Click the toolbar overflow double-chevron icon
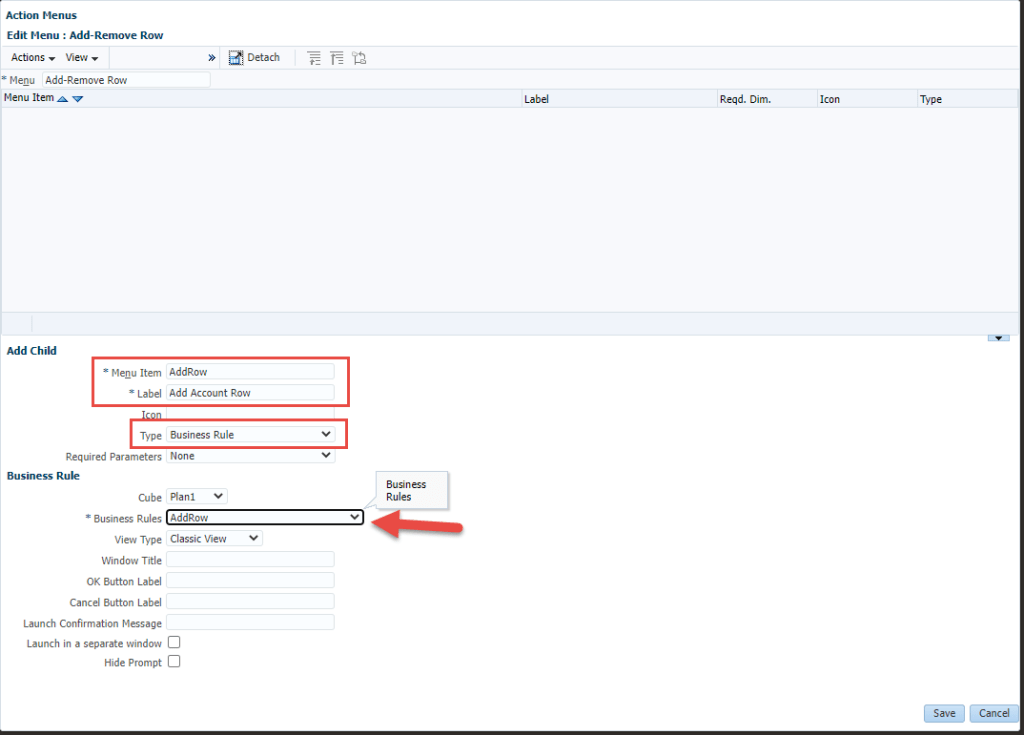The height and width of the screenshot is (735, 1024). [212, 58]
